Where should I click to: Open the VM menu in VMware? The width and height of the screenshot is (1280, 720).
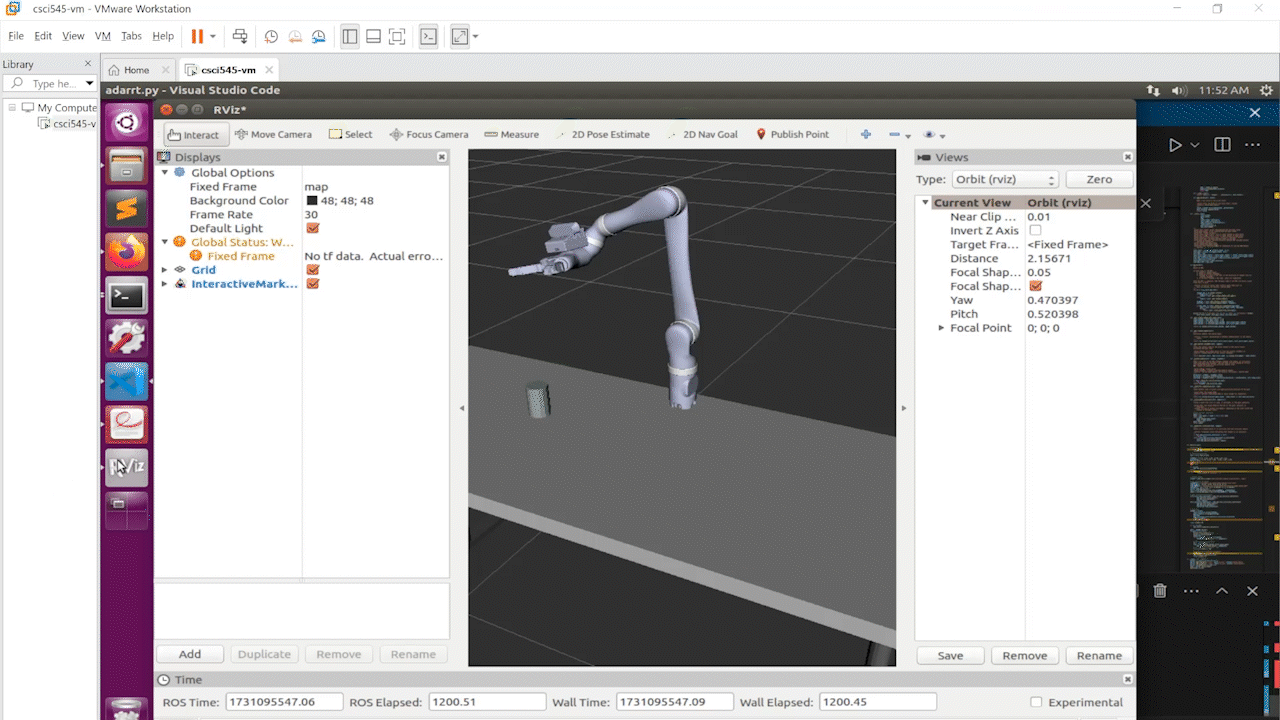(102, 36)
